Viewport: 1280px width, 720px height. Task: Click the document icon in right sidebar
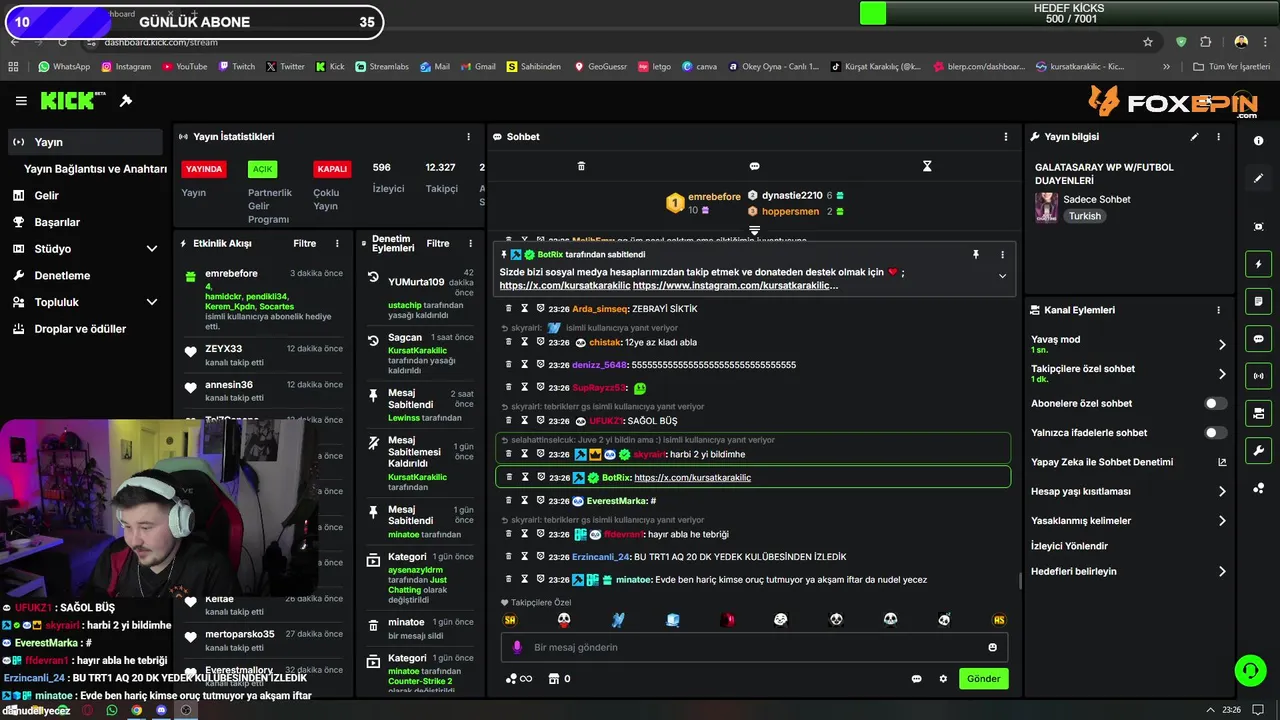(x=1258, y=301)
